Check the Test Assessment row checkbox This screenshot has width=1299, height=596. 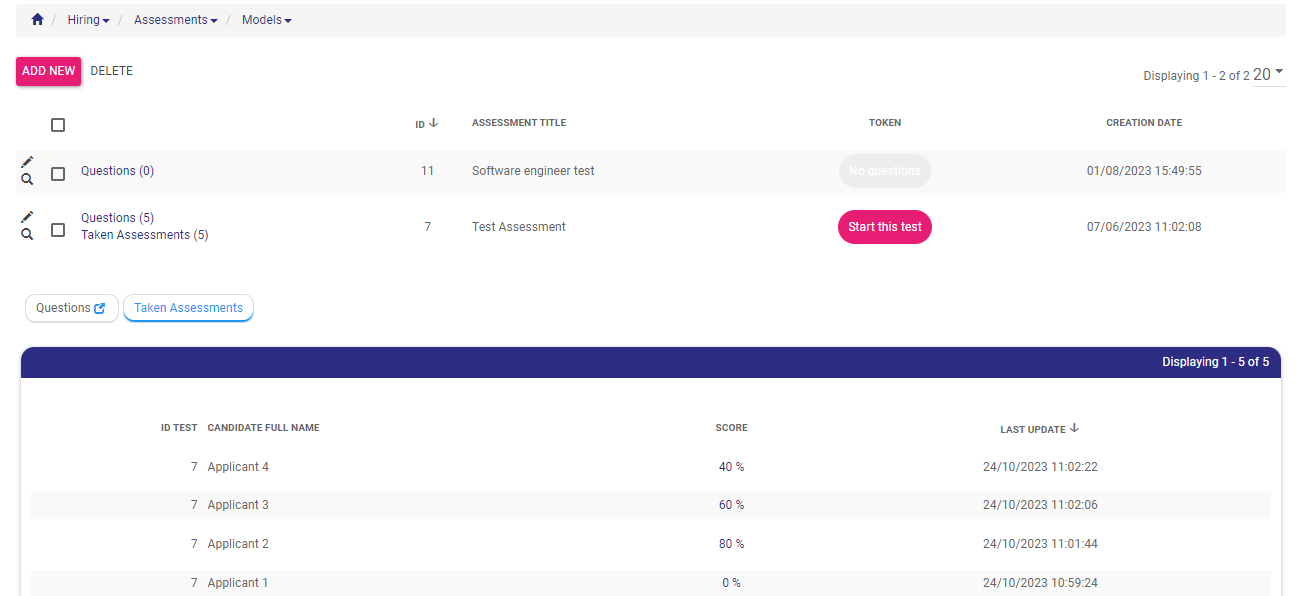[58, 230]
